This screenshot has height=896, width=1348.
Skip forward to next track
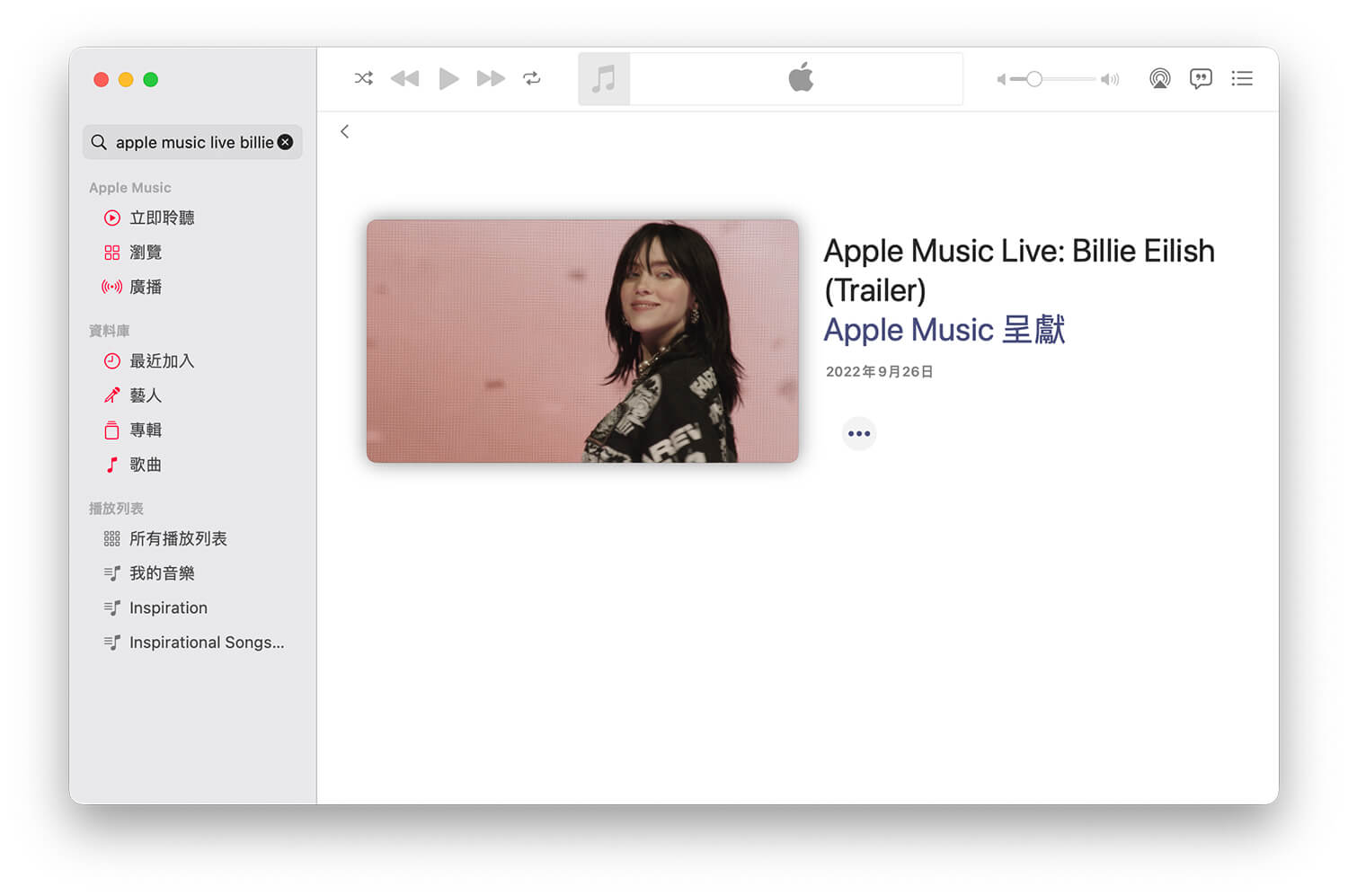[491, 78]
